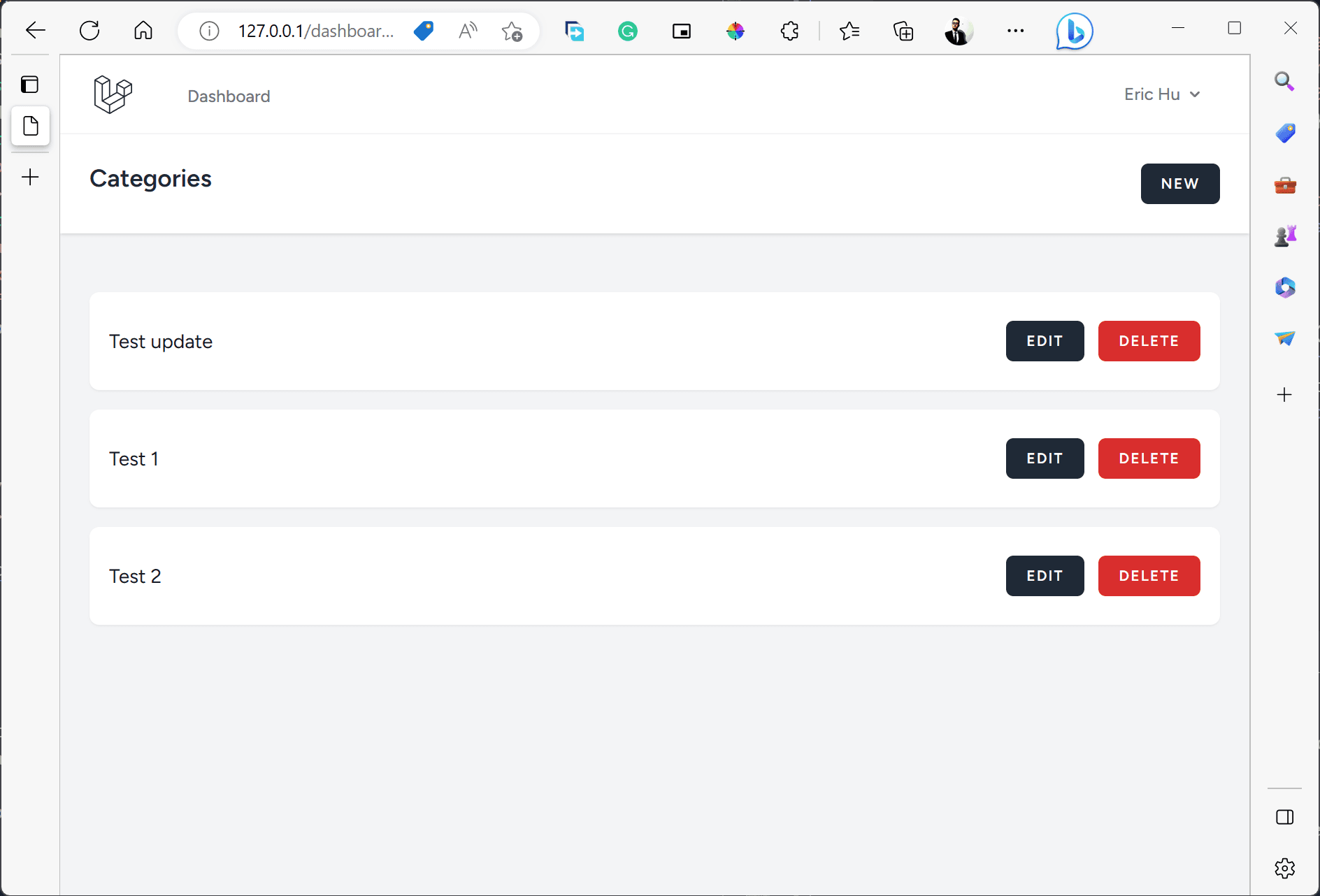
Task: Open the Dashboard navigation link
Action: [x=229, y=96]
